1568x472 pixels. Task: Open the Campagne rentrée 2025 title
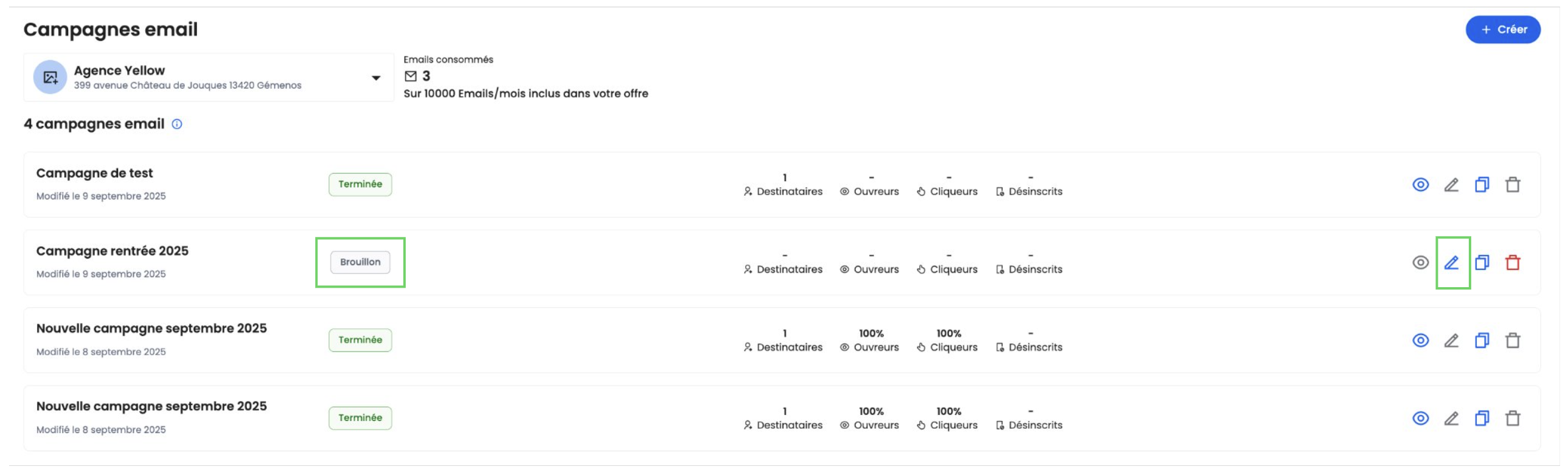(112, 251)
